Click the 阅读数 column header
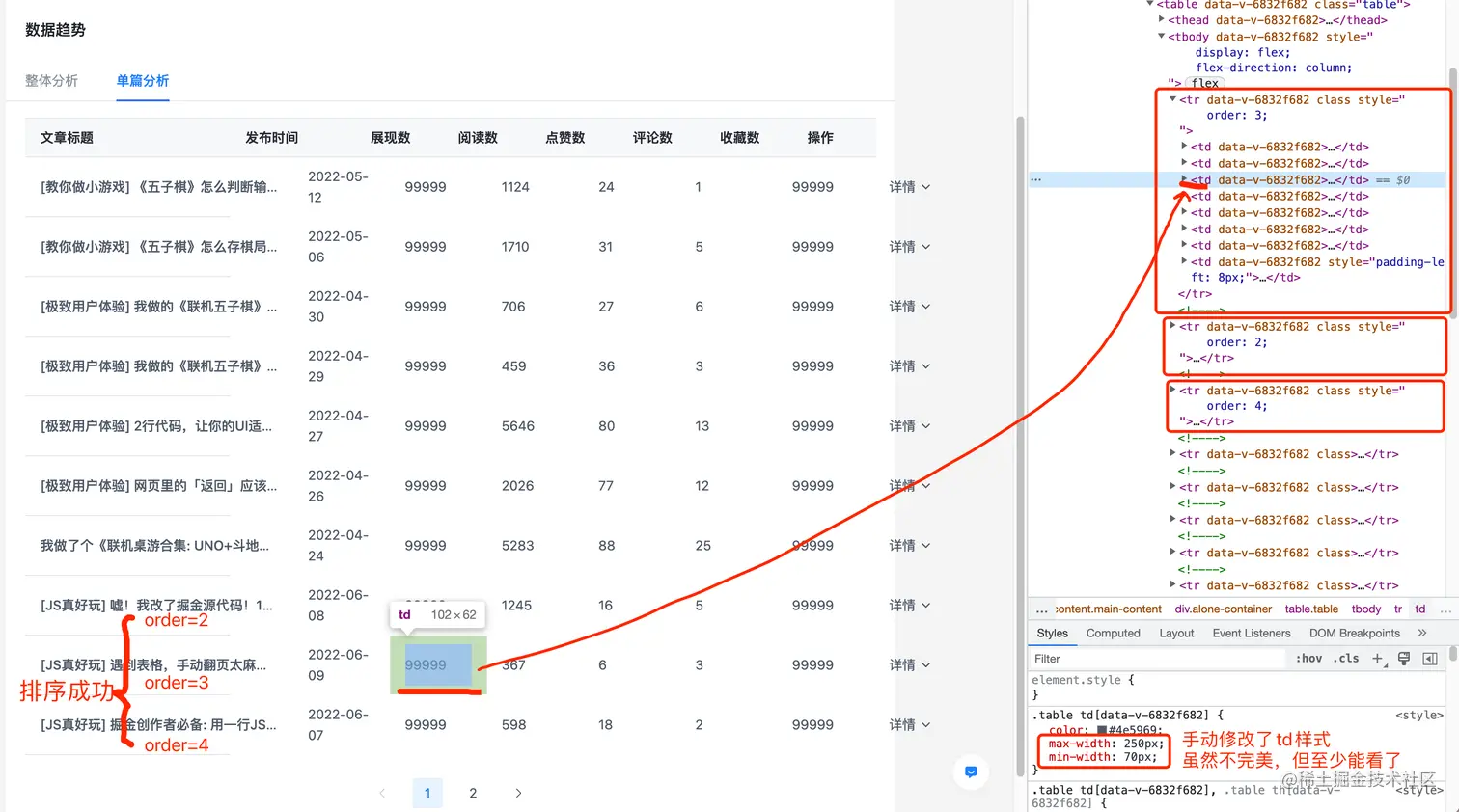The height and width of the screenshot is (812, 1459). (478, 138)
